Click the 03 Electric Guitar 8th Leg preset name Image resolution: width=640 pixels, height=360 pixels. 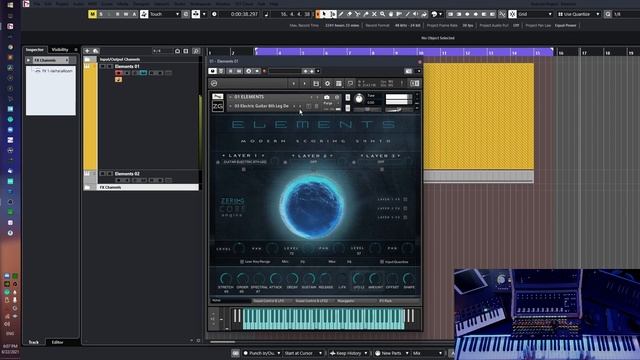tap(261, 106)
